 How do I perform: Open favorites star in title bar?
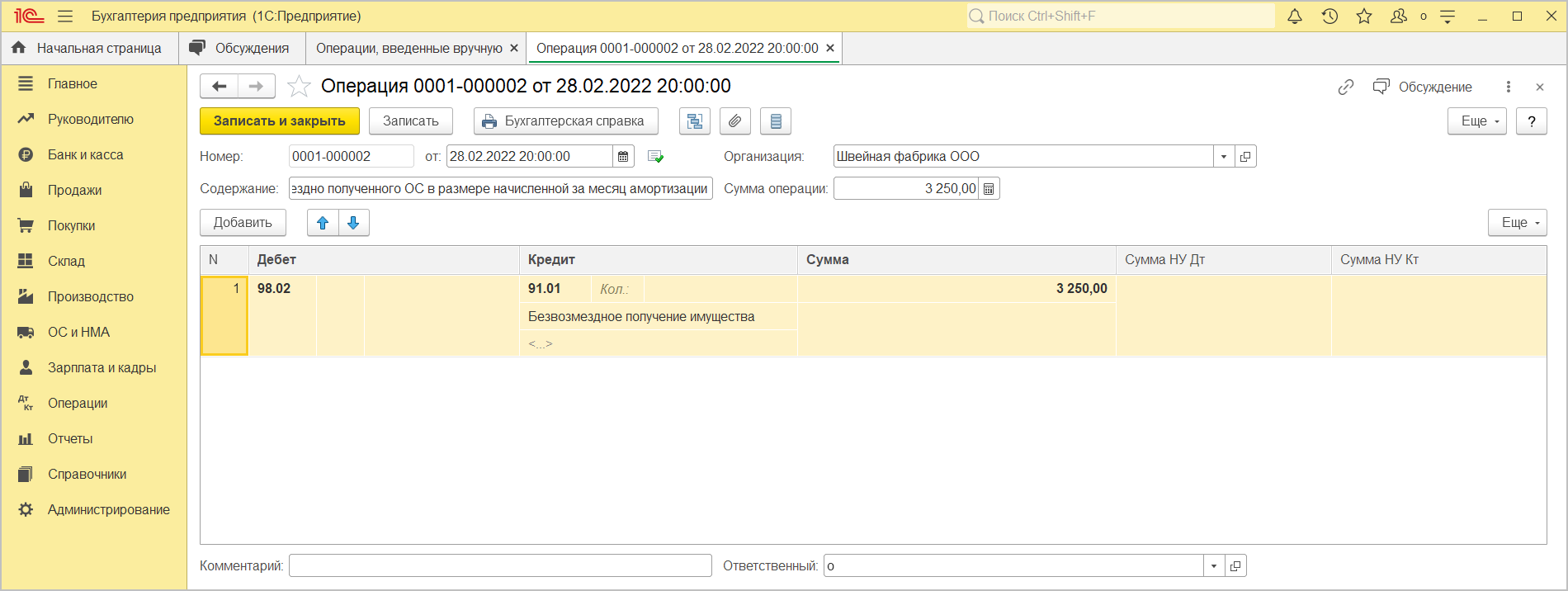click(1364, 16)
